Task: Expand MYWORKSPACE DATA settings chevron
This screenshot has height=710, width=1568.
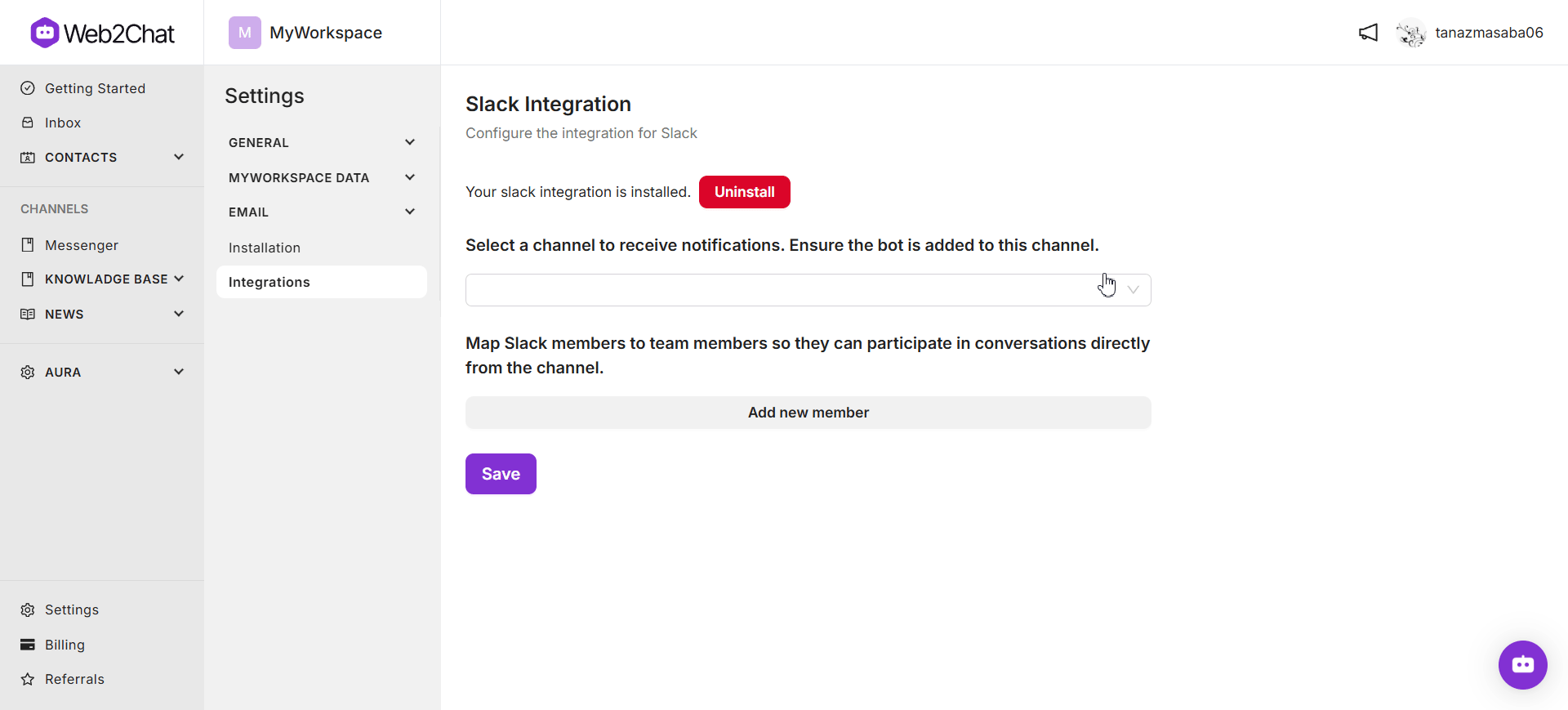Action: pyautogui.click(x=410, y=177)
